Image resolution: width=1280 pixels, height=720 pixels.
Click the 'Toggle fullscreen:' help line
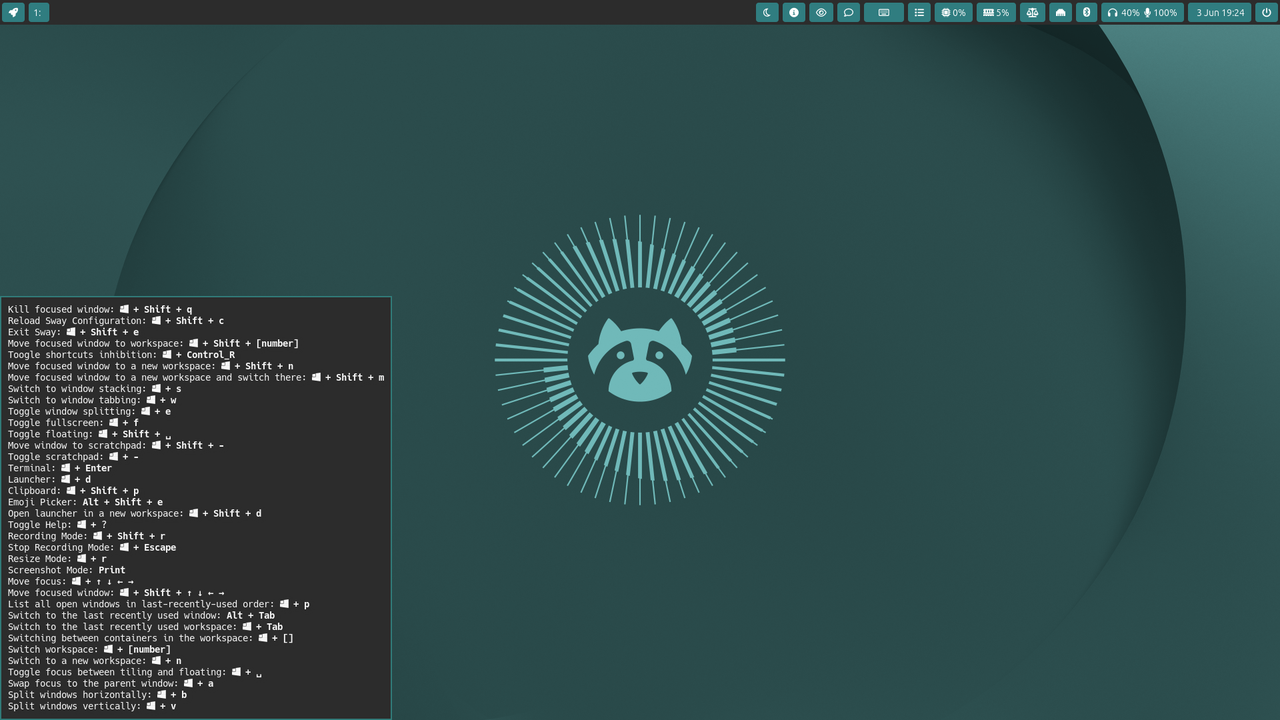73,423
